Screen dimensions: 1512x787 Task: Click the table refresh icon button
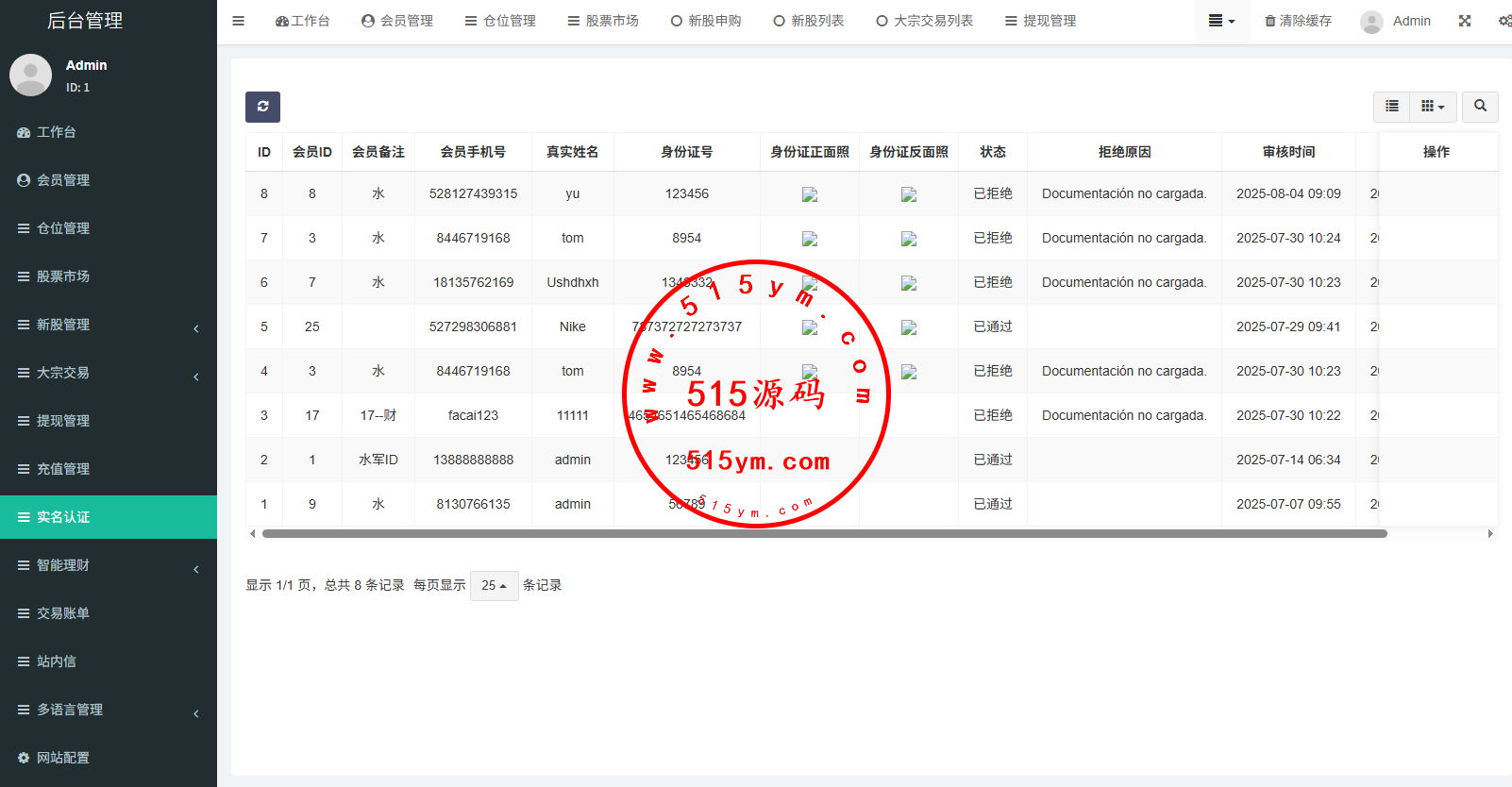click(262, 107)
